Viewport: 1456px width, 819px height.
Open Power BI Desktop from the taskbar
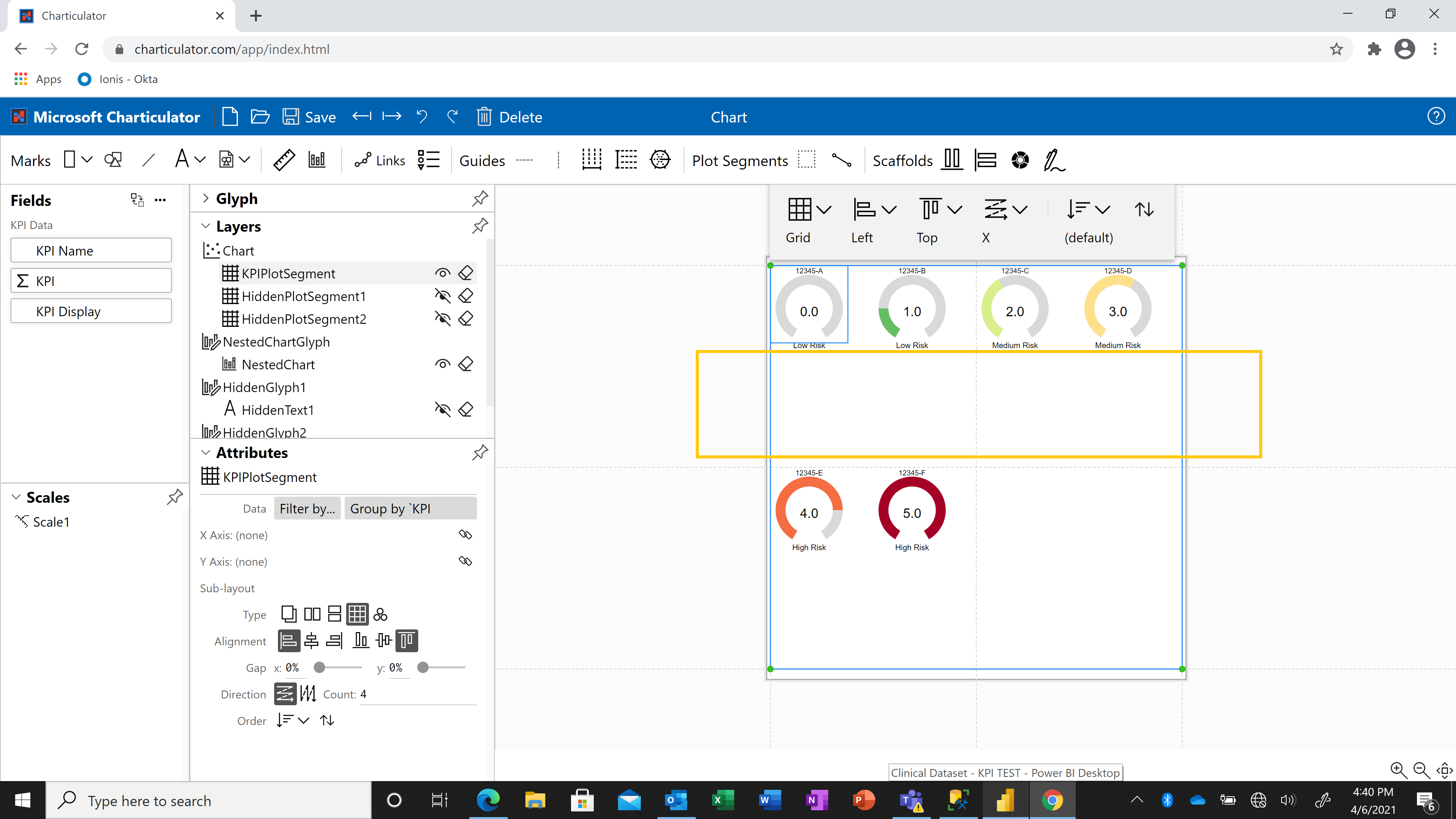click(x=1006, y=800)
